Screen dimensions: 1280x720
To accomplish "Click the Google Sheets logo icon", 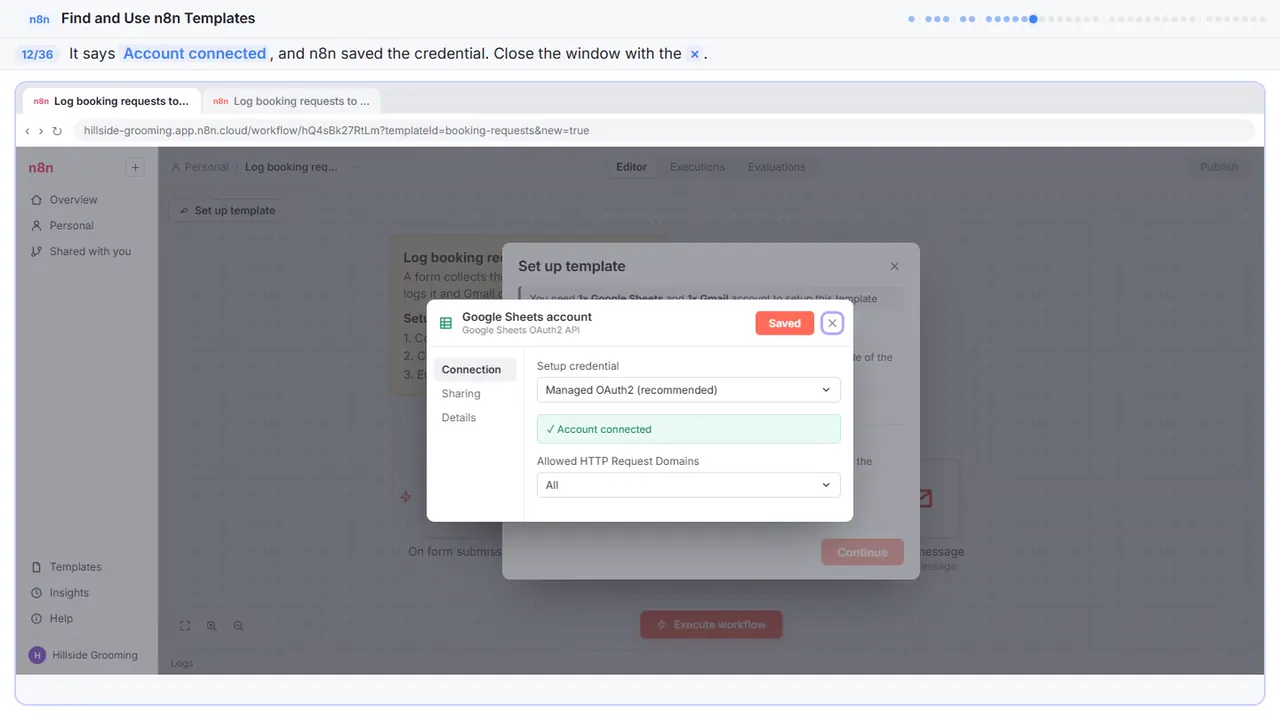I will click(x=446, y=323).
